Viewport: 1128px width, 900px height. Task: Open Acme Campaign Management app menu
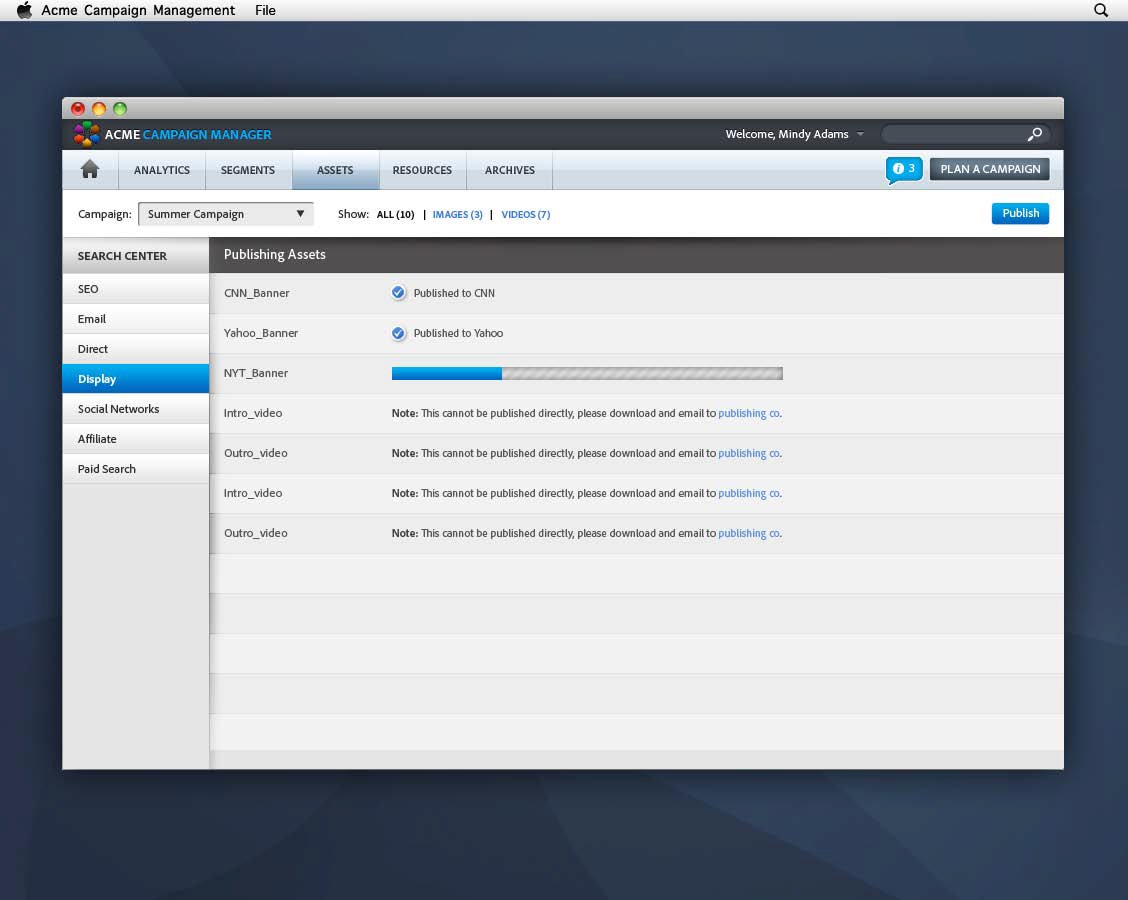coord(138,10)
